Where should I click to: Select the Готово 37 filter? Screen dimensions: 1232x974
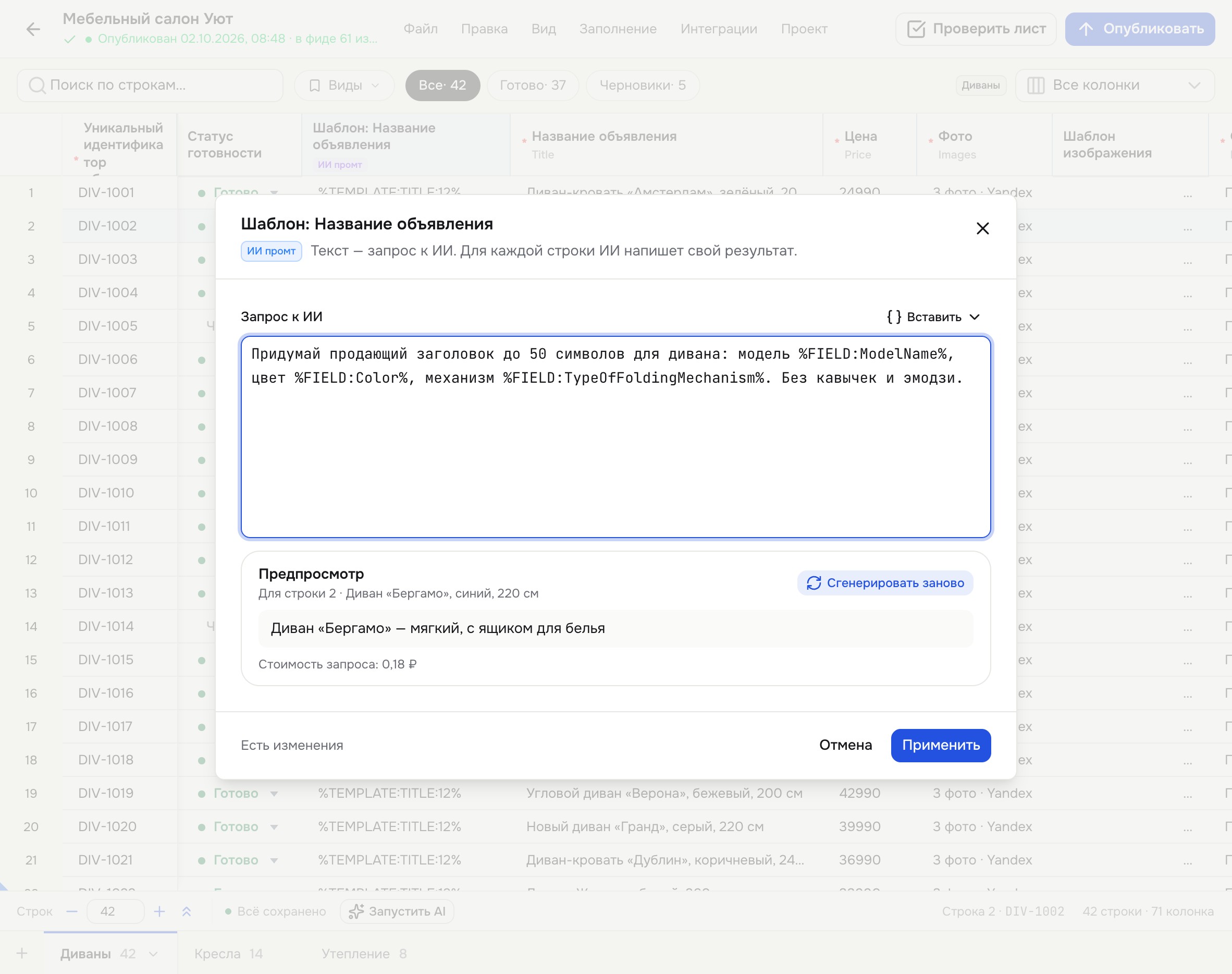point(533,86)
